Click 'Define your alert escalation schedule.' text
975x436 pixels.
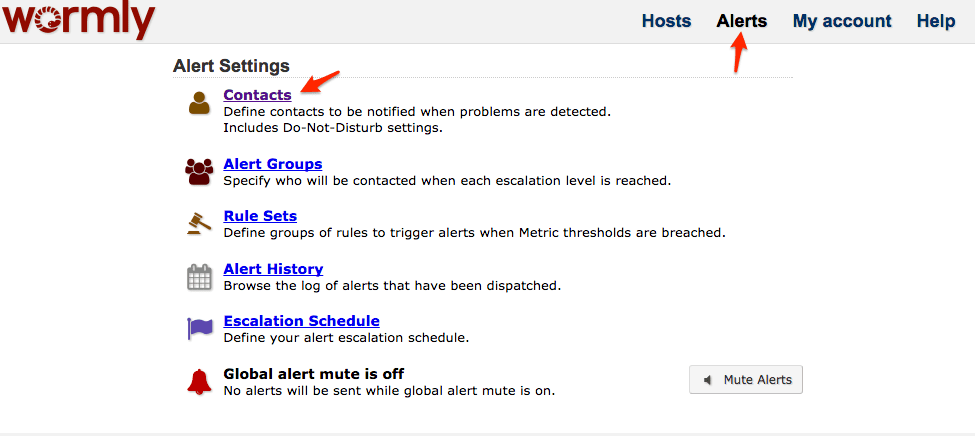coord(346,338)
